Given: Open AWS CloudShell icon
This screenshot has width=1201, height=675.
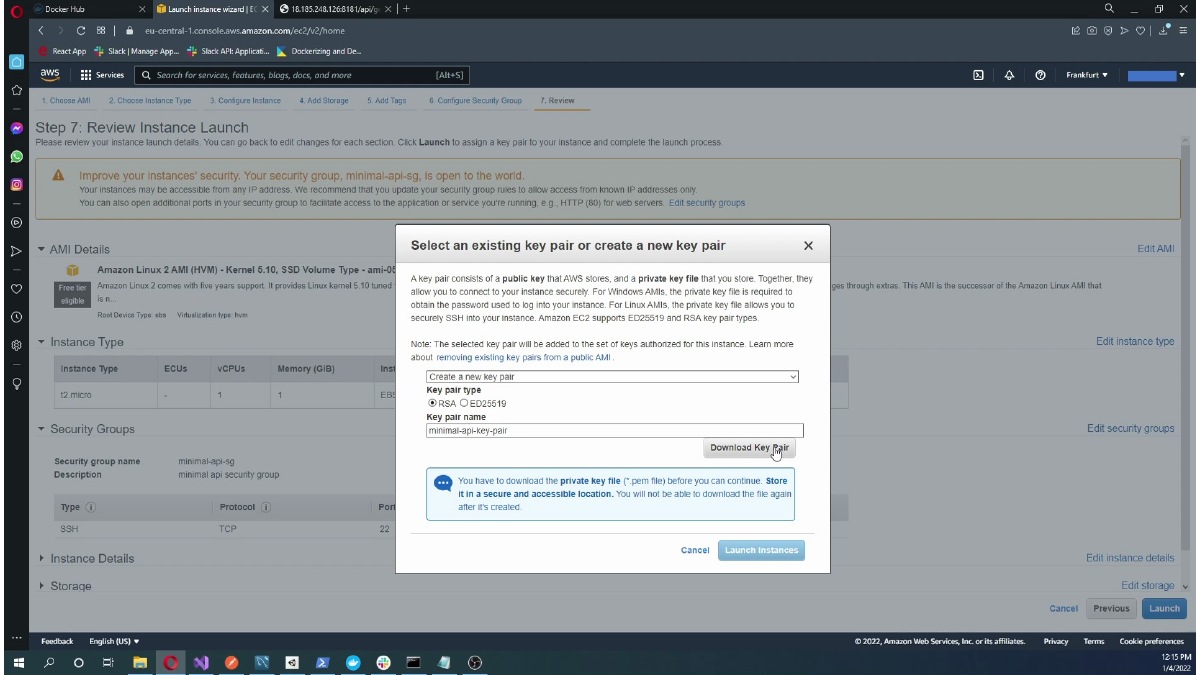Looking at the screenshot, I should pos(978,75).
